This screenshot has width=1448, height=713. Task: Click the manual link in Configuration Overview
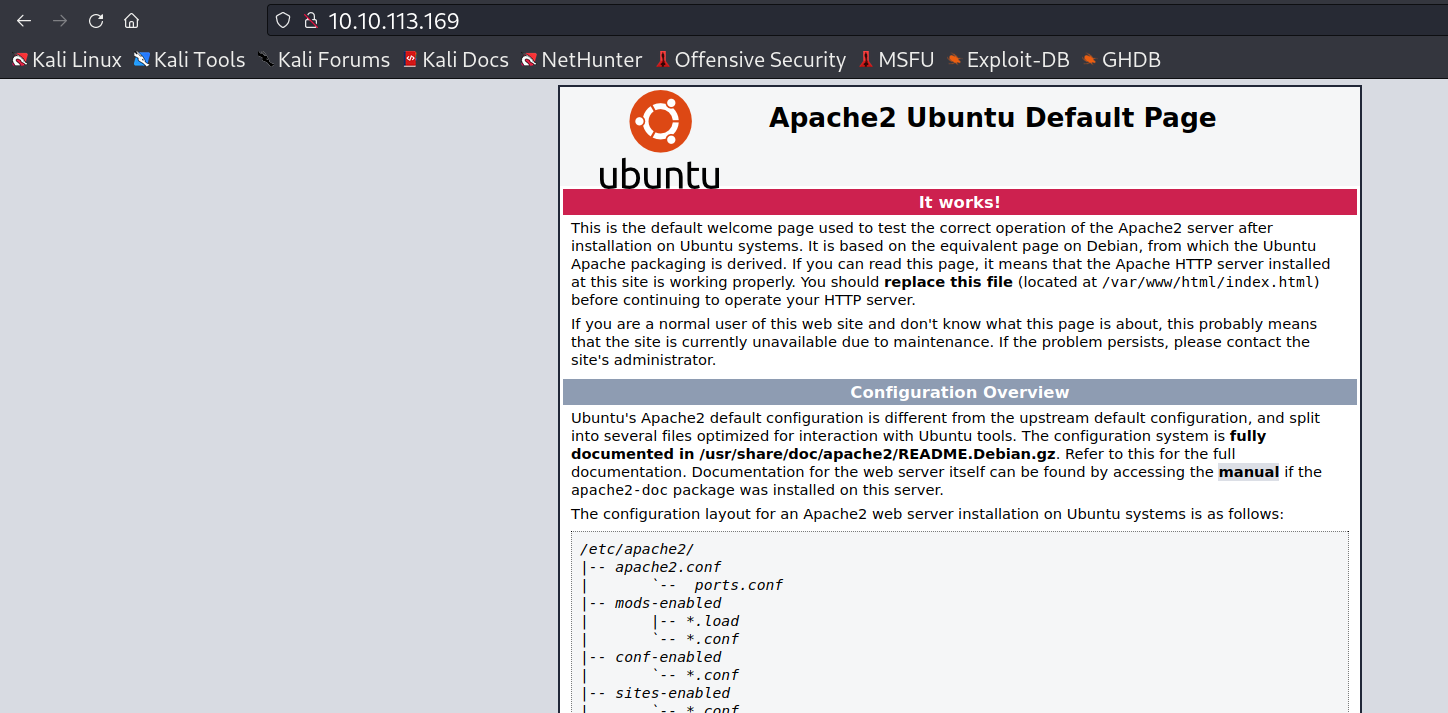(1248, 472)
